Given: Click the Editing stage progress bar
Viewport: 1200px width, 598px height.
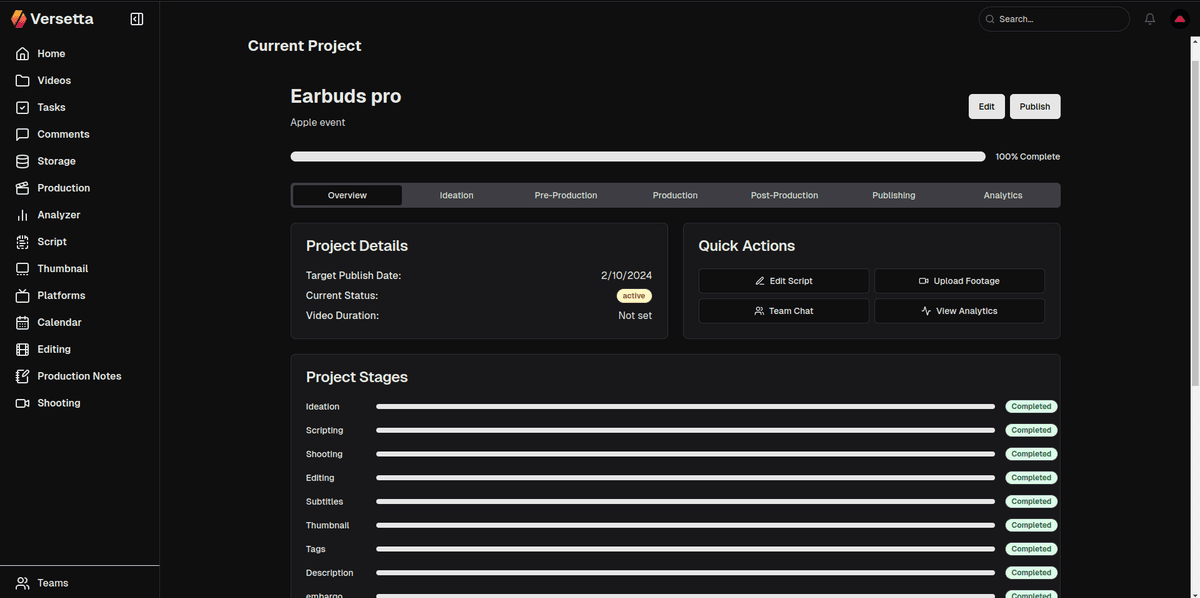Looking at the screenshot, I should (686, 478).
